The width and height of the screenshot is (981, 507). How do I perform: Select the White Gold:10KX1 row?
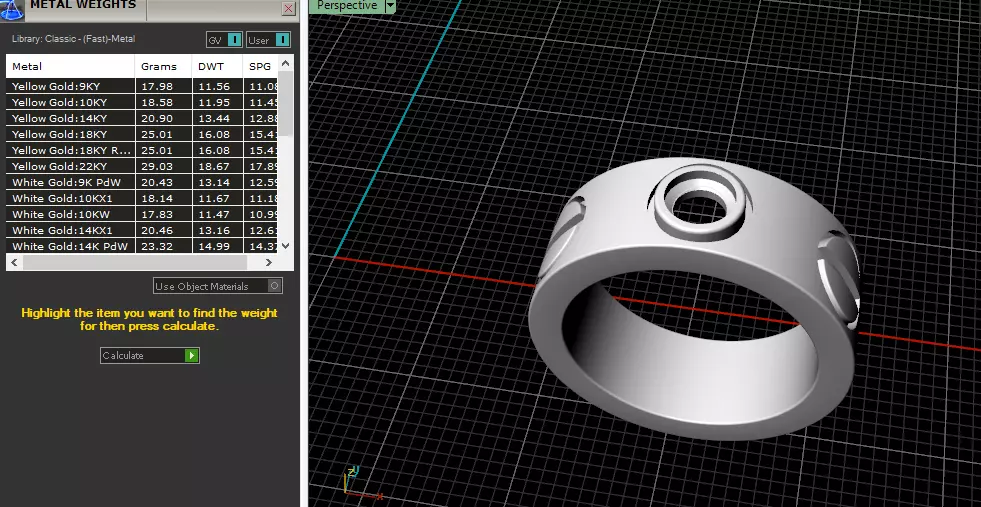141,198
